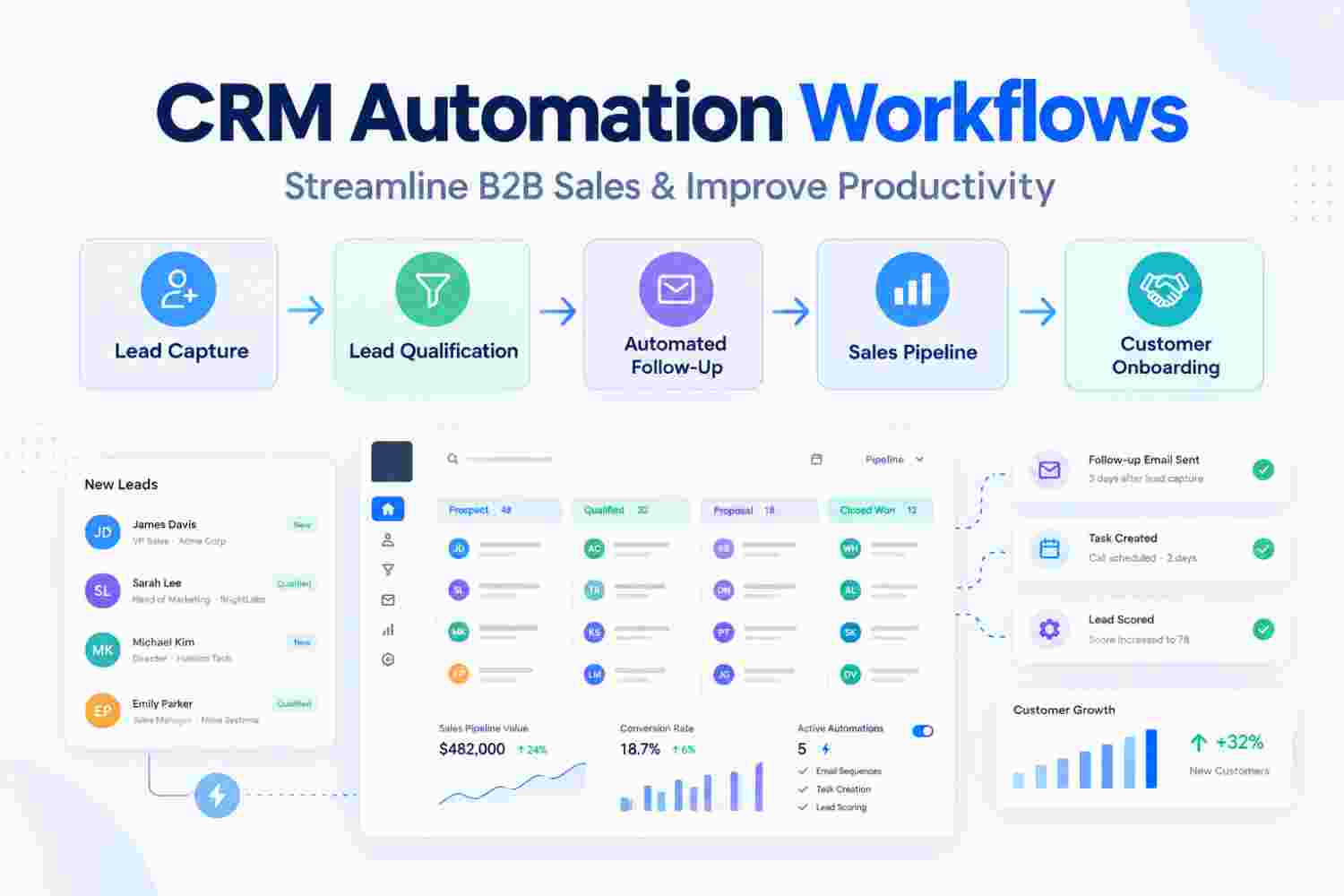Screen dimensions: 1344x896
Task: Click the Lead Capture person-plus icon
Action: point(178,289)
